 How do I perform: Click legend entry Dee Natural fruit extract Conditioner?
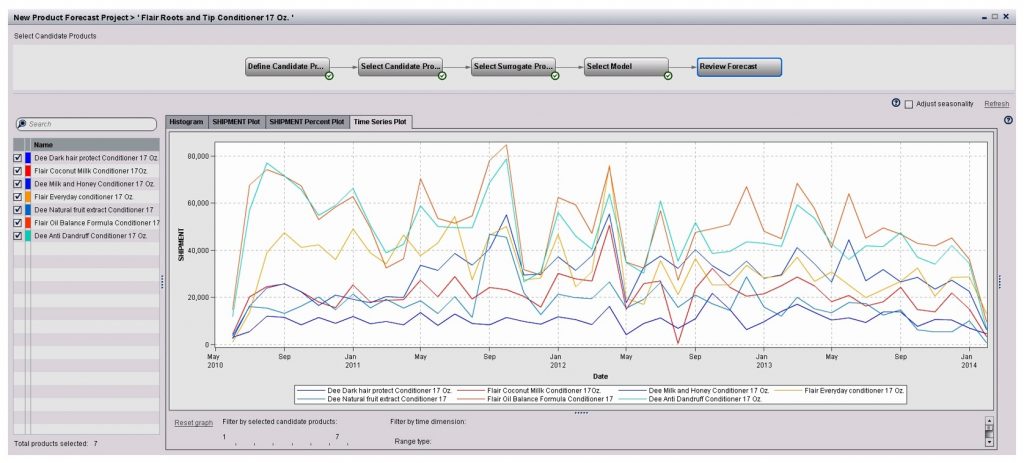coord(372,398)
